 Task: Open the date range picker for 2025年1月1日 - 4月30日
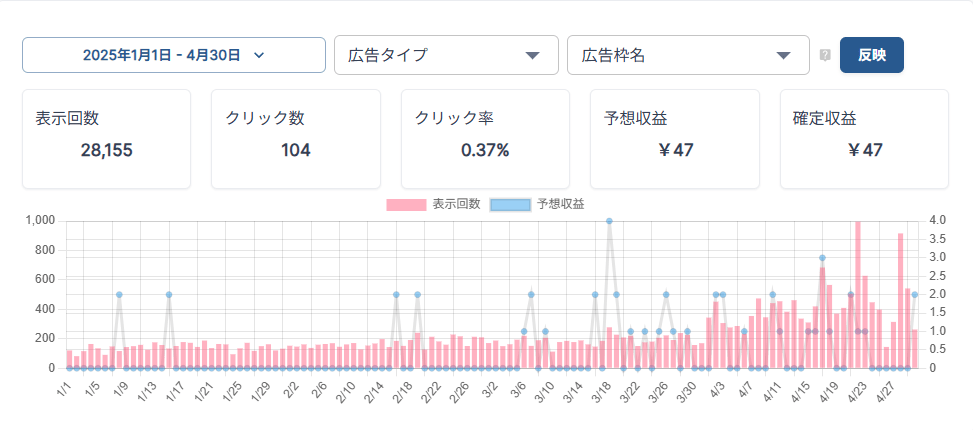tap(174, 55)
